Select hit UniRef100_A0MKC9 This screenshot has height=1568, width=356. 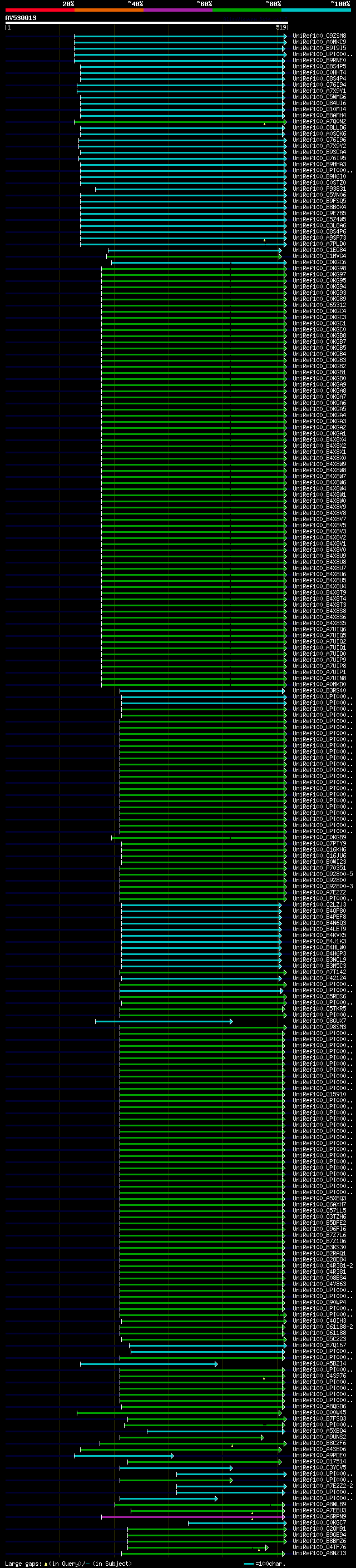(319, 42)
